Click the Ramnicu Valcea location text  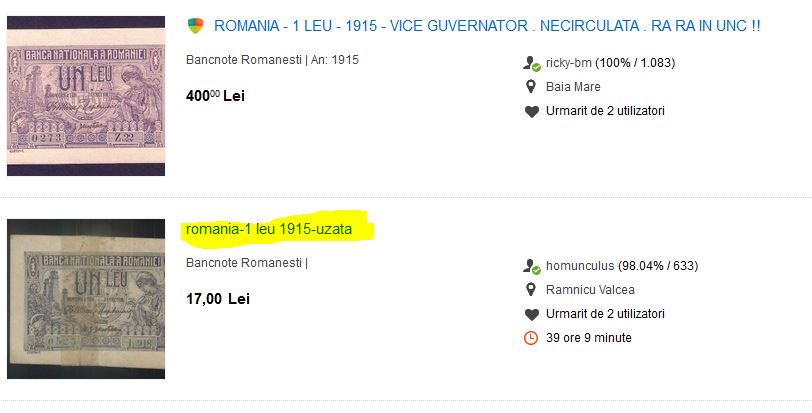[590, 290]
